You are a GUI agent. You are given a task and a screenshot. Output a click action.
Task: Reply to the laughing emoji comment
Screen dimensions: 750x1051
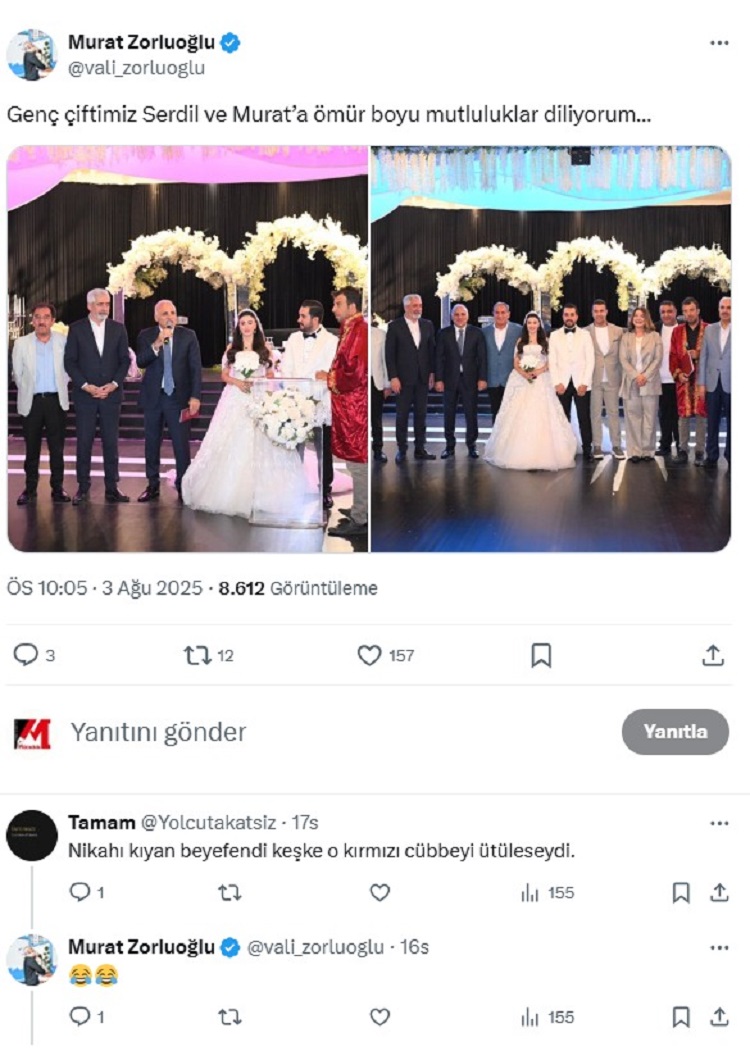(80, 1017)
